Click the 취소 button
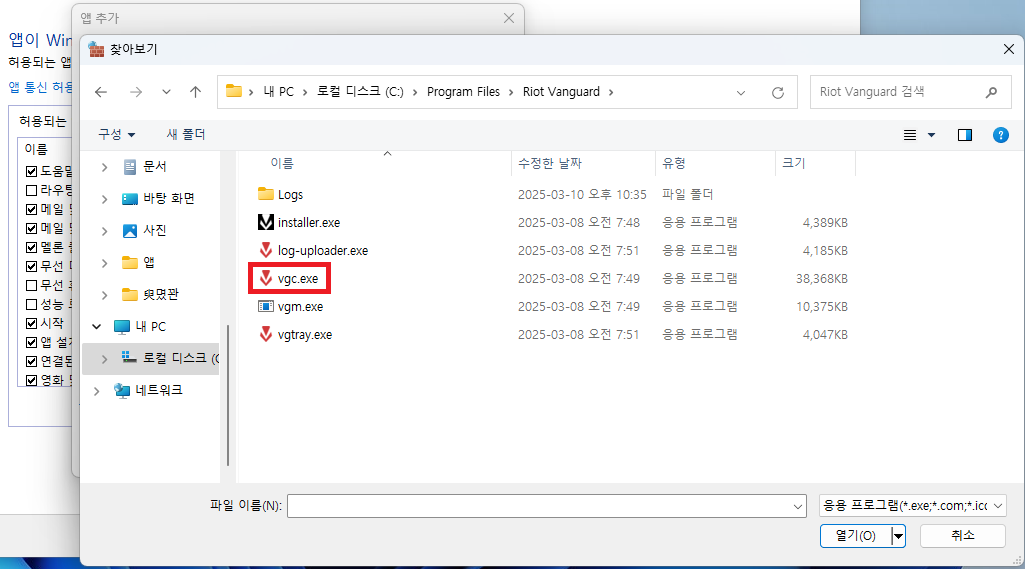Viewport: 1025px width, 569px height. point(962,536)
